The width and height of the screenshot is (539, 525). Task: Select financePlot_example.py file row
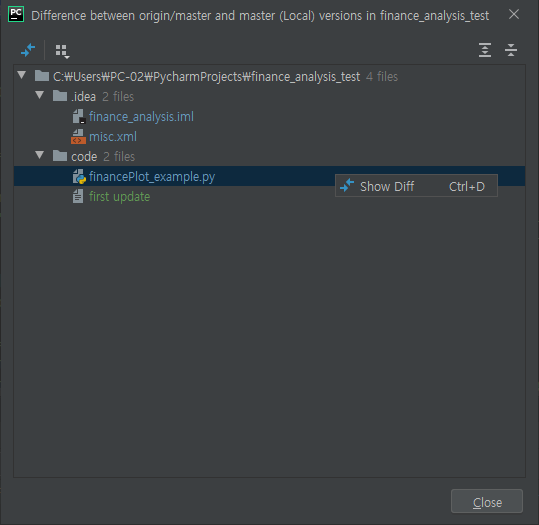click(x=269, y=176)
